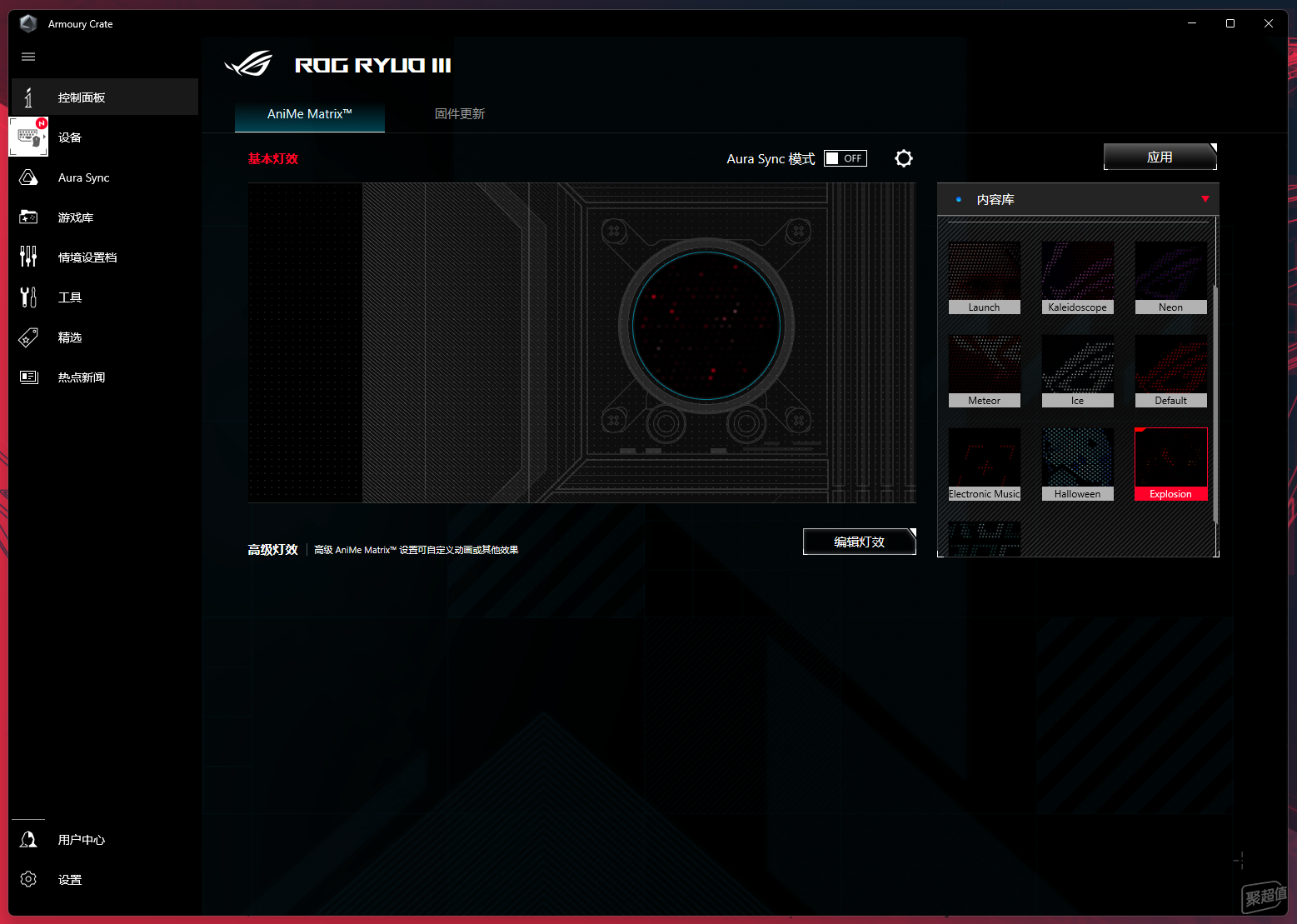Minimize the Armoury Crate window
This screenshot has width=1297, height=924.
[1192, 23]
